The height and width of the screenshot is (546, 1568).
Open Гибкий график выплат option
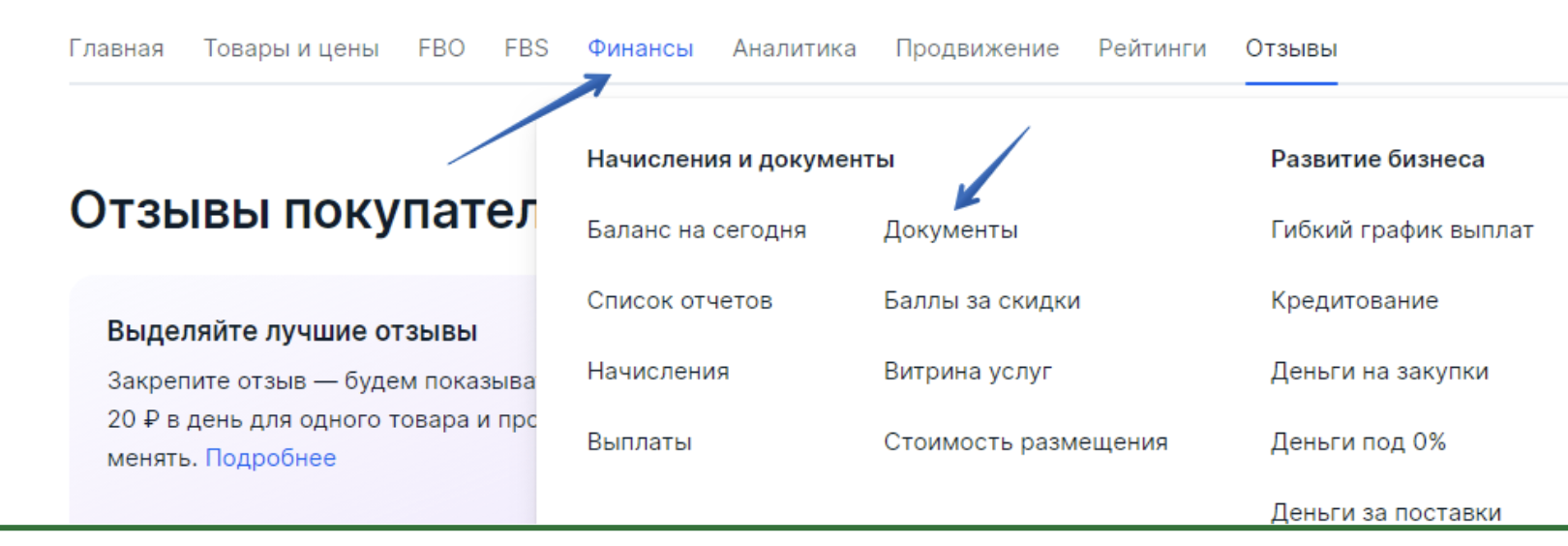[x=1402, y=230]
